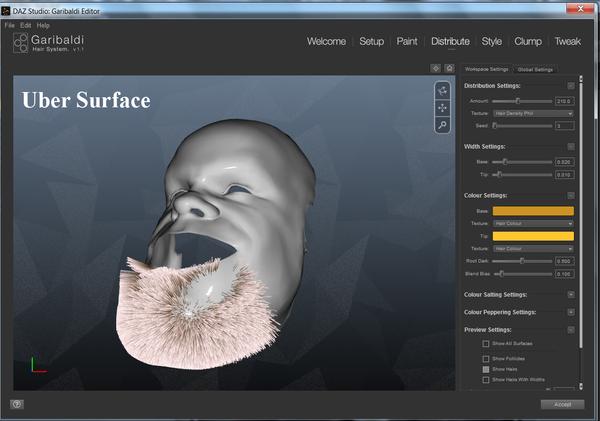This screenshot has width=600, height=421.
Task: Toggle Show Hairs checkbox
Action: [x=486, y=369]
